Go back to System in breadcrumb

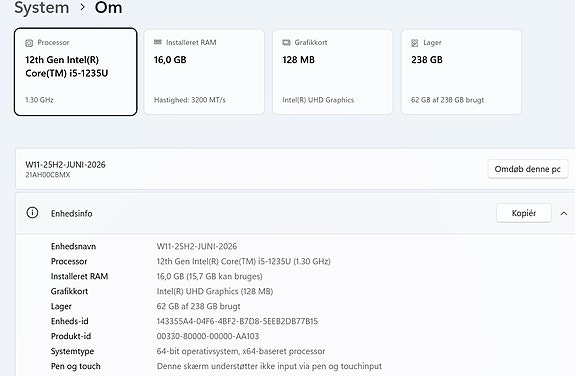point(42,8)
